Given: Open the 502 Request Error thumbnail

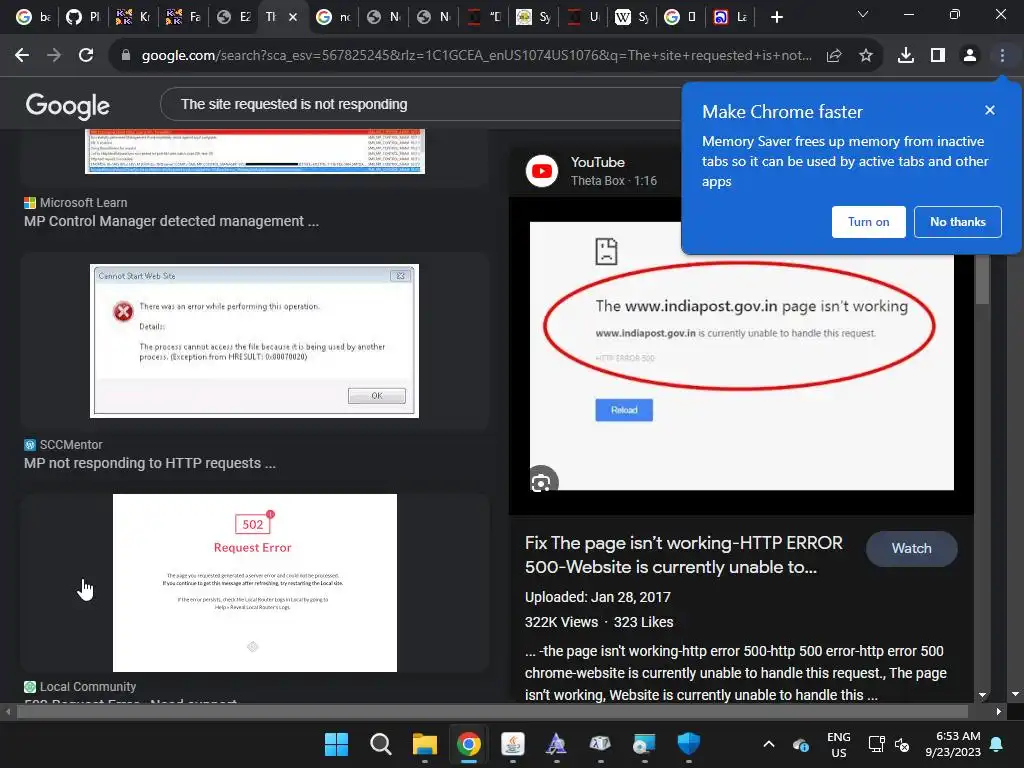Looking at the screenshot, I should click(255, 583).
